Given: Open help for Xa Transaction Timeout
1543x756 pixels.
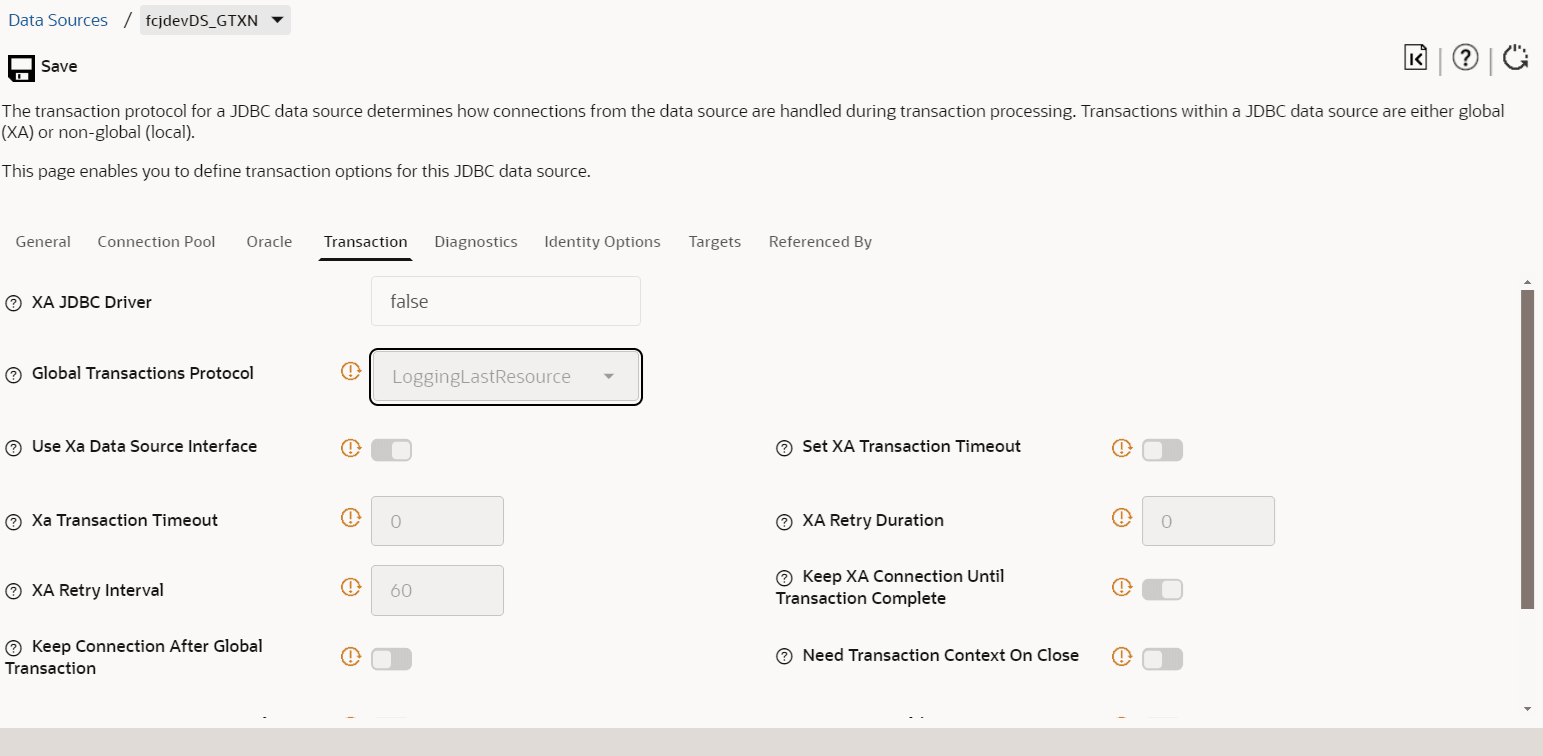Looking at the screenshot, I should pos(14,522).
